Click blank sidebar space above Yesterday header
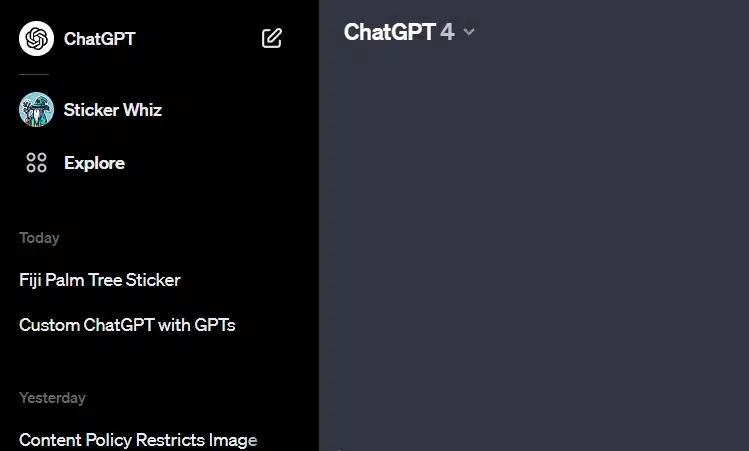This screenshot has width=749, height=451. [159, 365]
